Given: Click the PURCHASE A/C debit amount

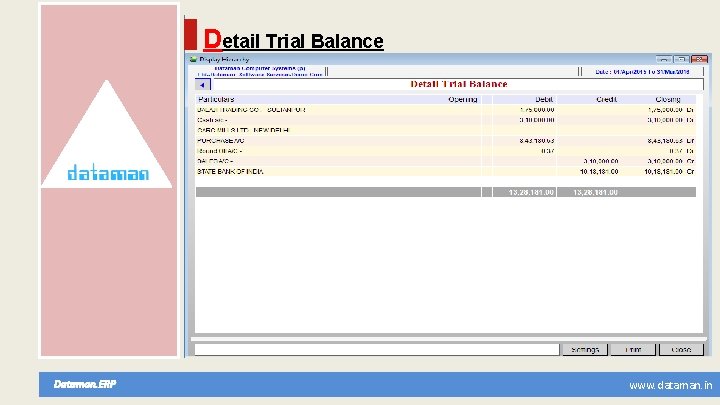Looking at the screenshot, I should pyautogui.click(x=537, y=141).
